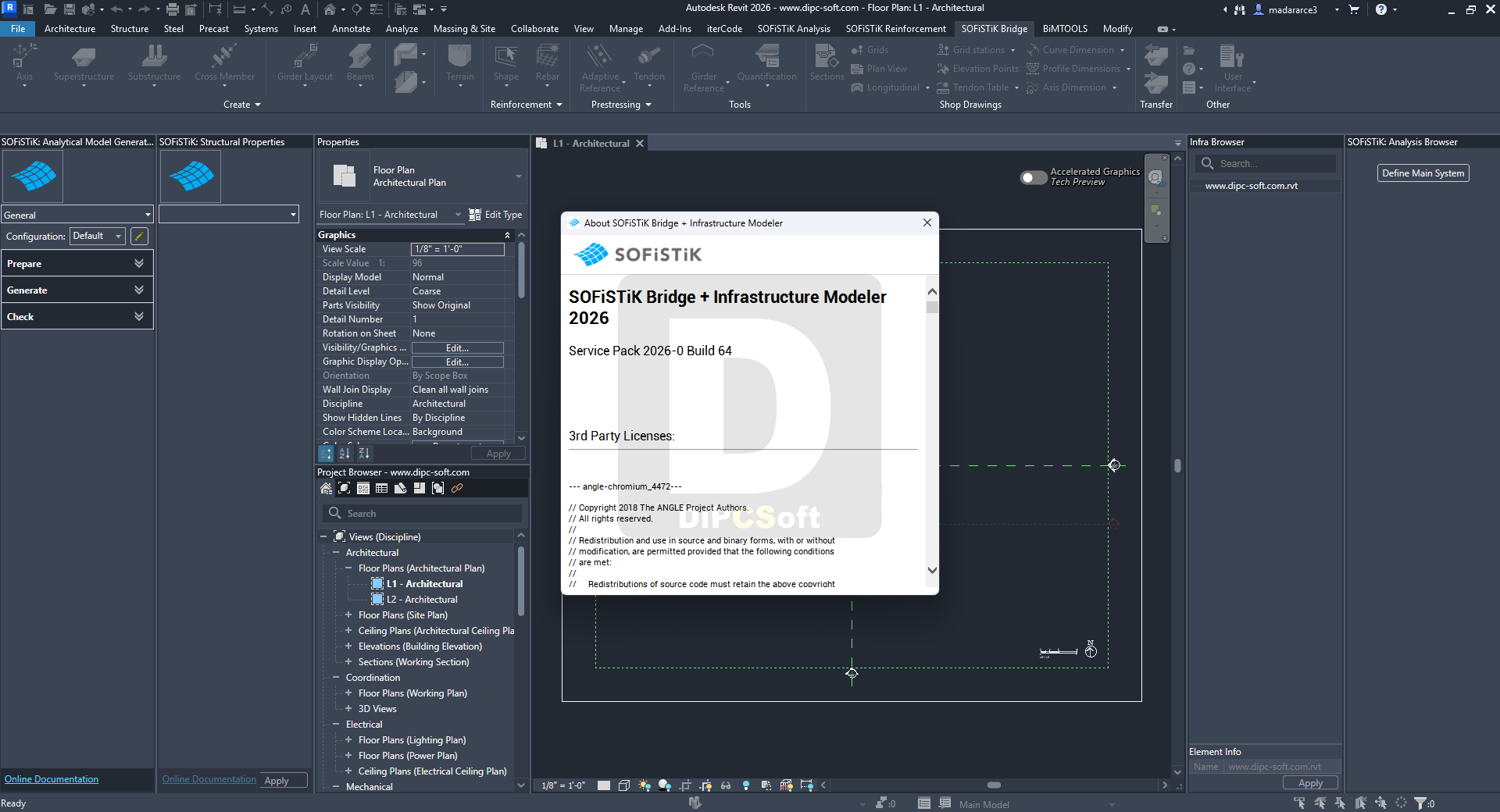
Task: Click Analytical Model Generator thumbnail icon
Action: coord(34,176)
